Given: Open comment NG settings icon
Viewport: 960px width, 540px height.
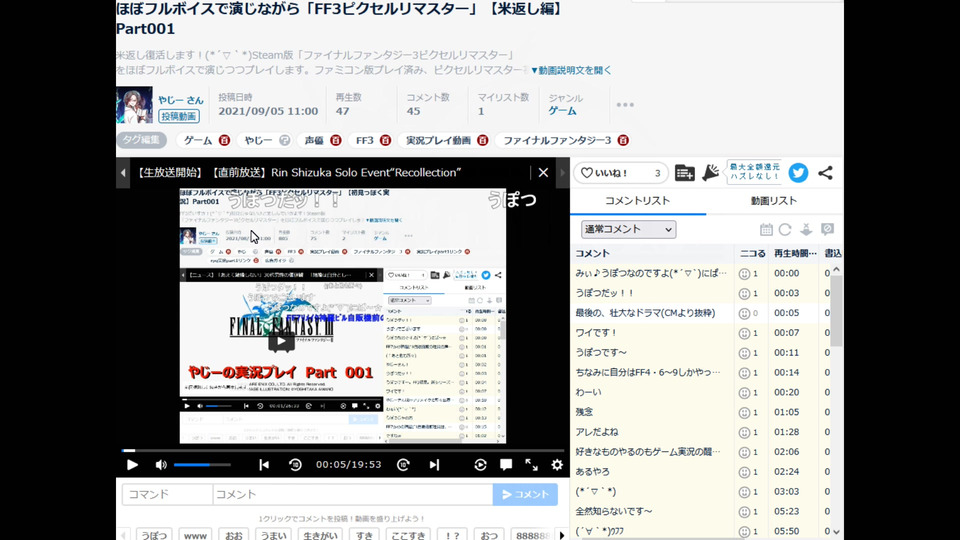Looking at the screenshot, I should click(x=827, y=230).
